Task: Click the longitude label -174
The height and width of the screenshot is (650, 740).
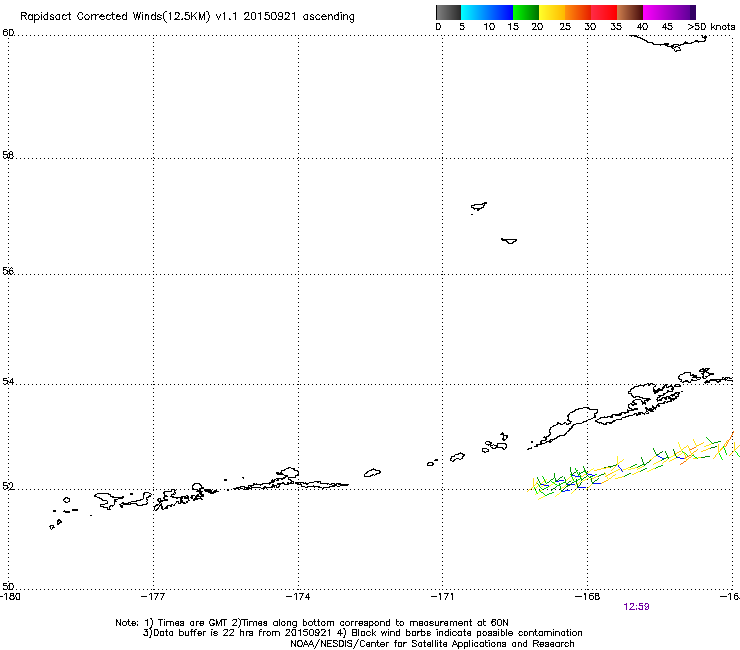Action: point(298,597)
